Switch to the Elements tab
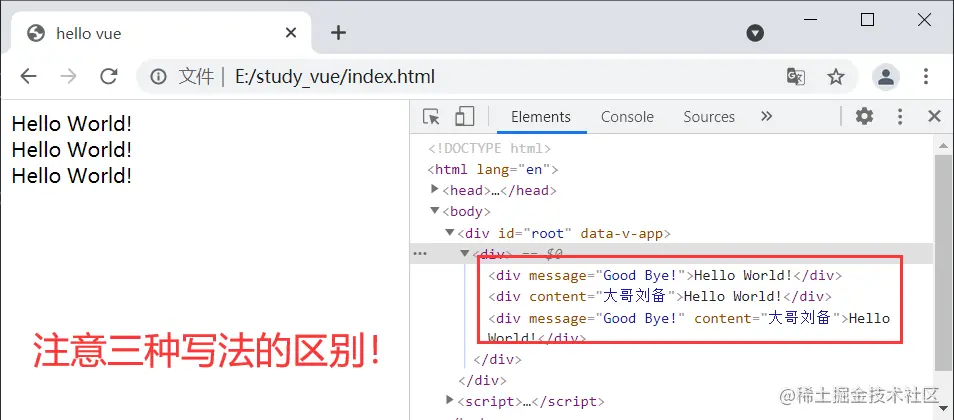954x420 pixels. pos(541,117)
